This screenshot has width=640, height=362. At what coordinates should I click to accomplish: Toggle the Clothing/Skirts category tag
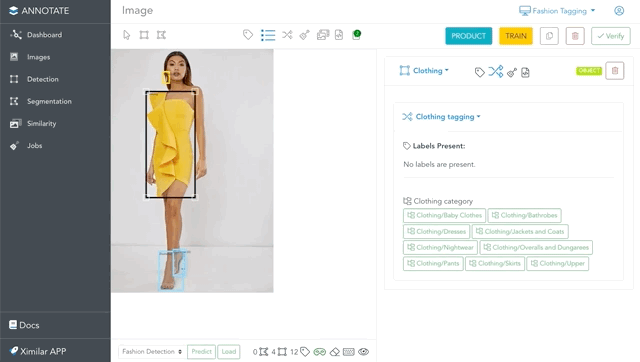(x=495, y=263)
